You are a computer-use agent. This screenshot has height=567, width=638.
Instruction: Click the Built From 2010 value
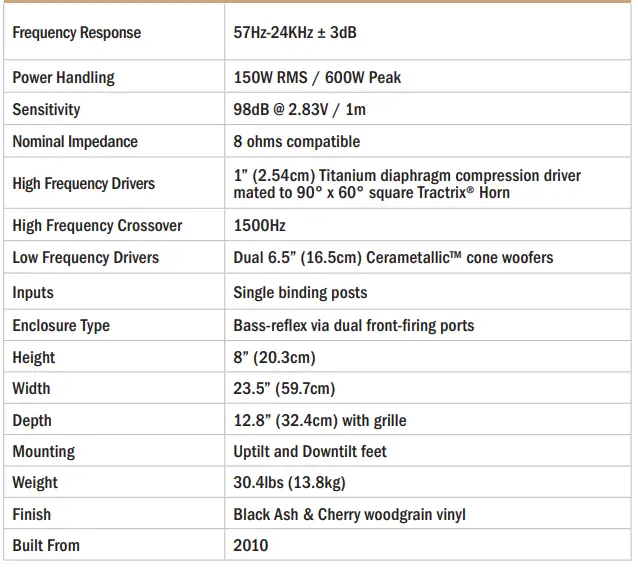[251, 545]
